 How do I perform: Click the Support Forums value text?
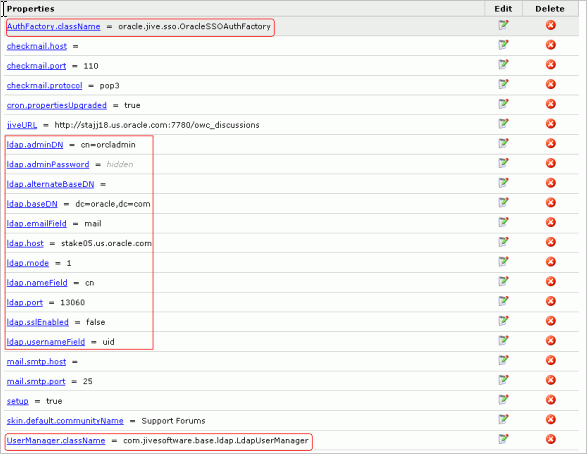coord(173,421)
